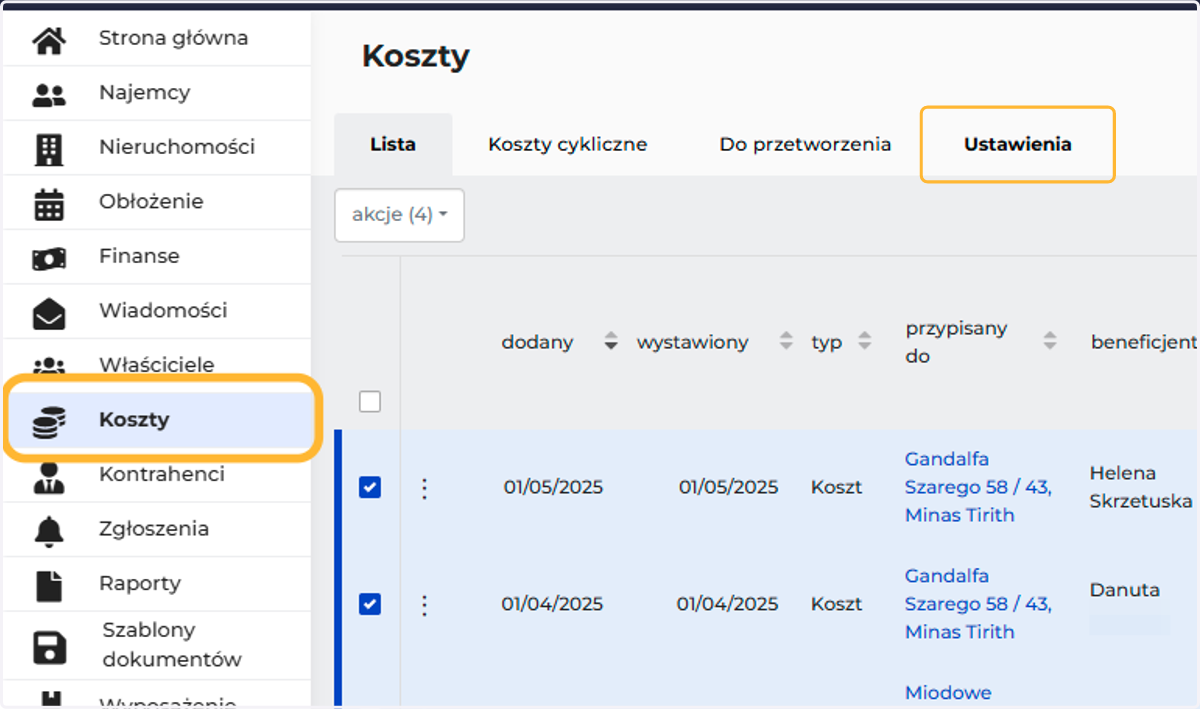Switch to the Lista tab
Viewport: 1200px width, 709px height.
393,144
